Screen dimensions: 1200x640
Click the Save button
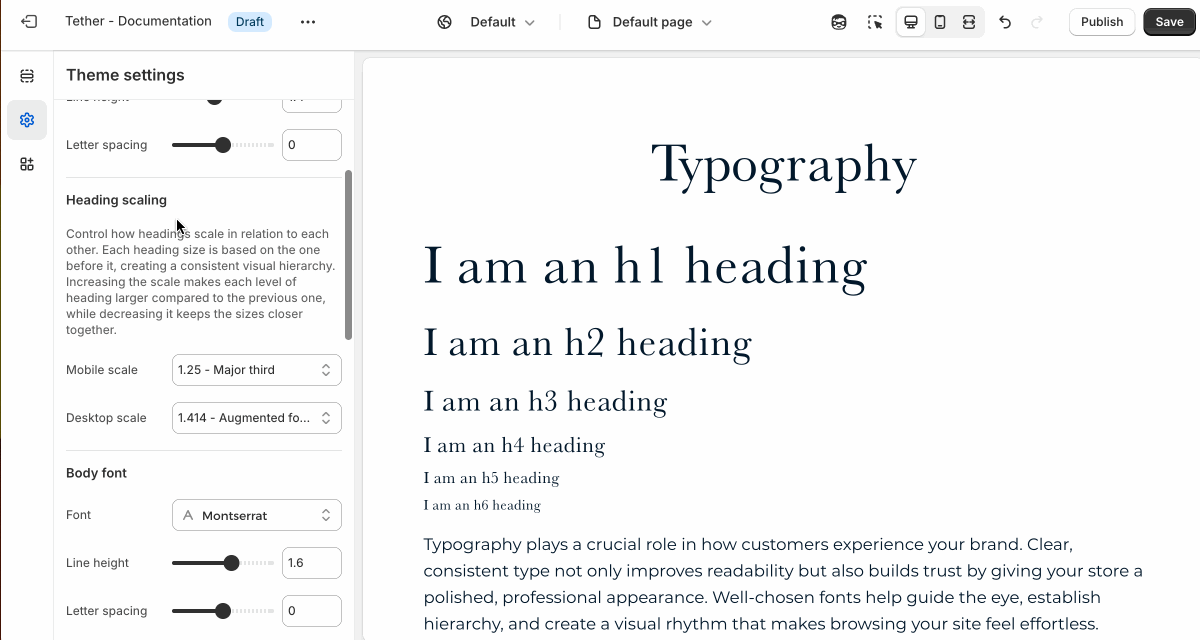[x=1169, y=22]
